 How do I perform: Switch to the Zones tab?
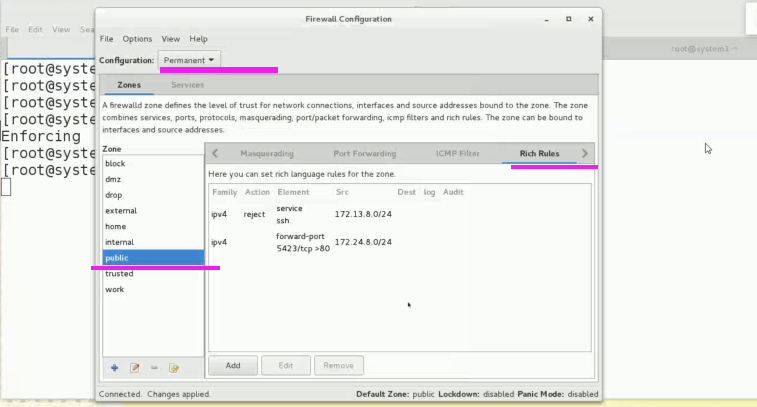coord(129,85)
